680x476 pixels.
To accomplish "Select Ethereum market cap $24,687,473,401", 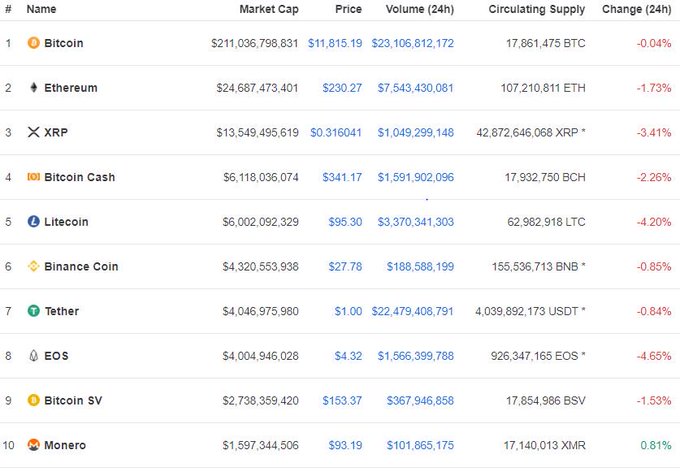I will (x=258, y=88).
